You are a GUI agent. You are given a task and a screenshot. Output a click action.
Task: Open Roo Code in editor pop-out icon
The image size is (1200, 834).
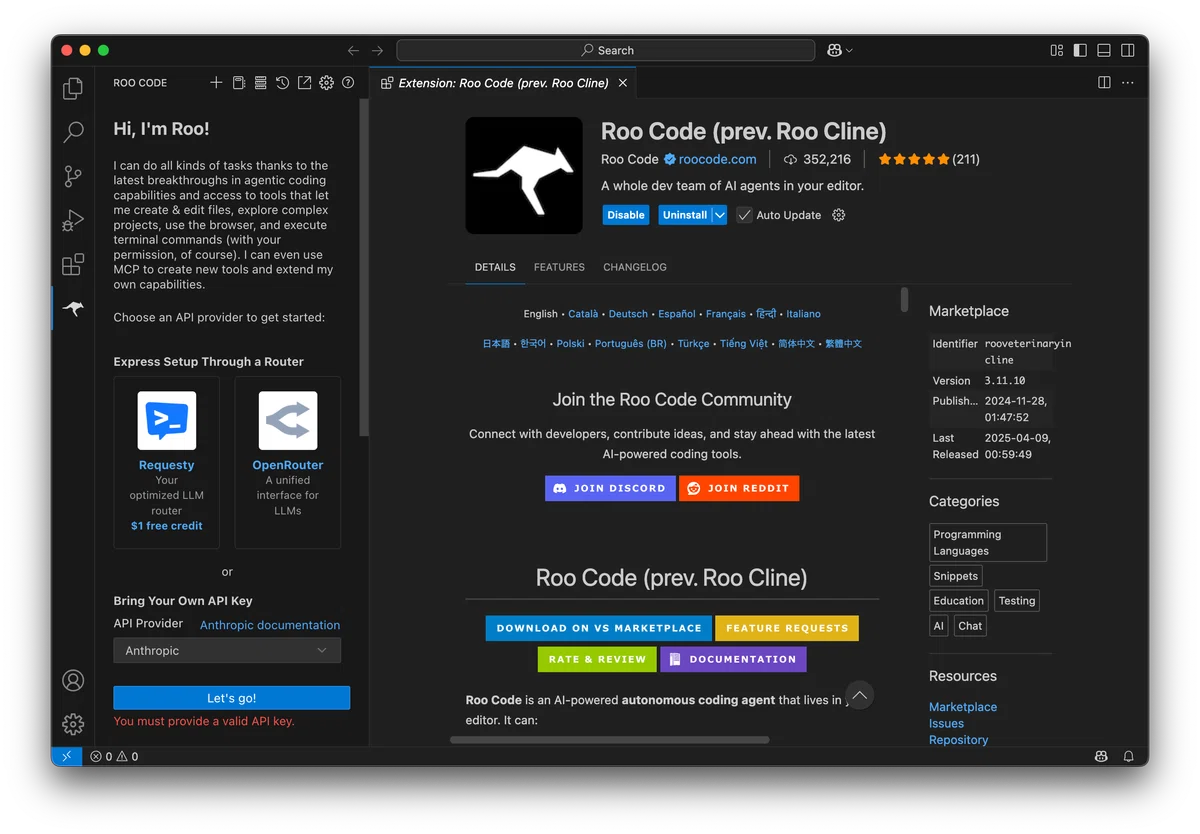click(x=304, y=83)
